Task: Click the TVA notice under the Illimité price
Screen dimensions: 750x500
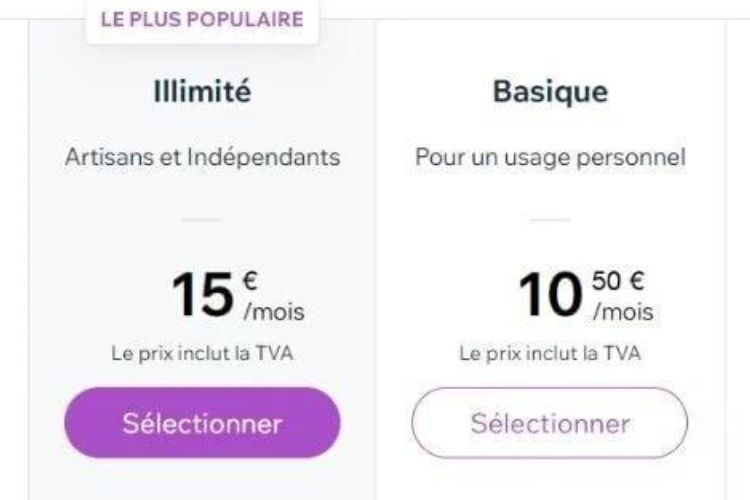Action: [x=202, y=353]
